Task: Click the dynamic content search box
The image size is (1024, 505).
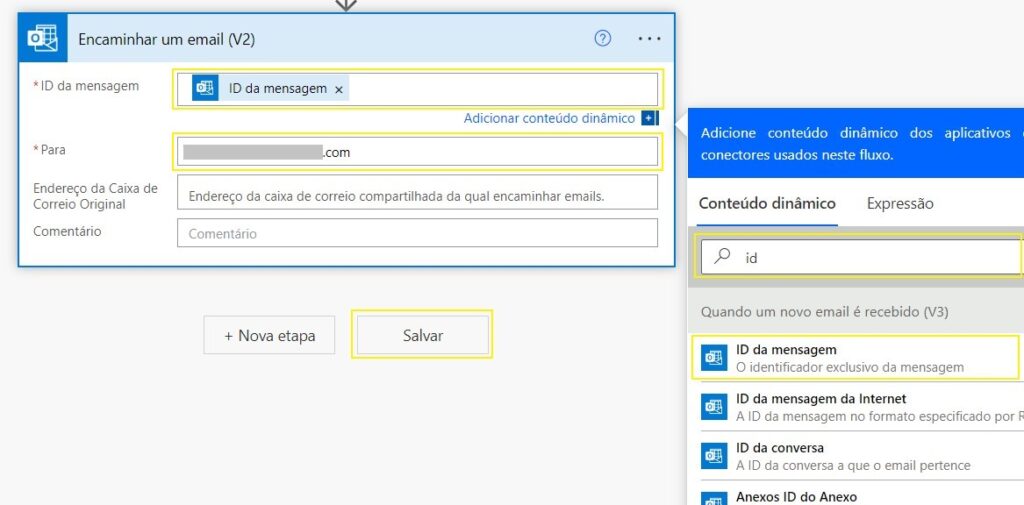Action: [870, 257]
